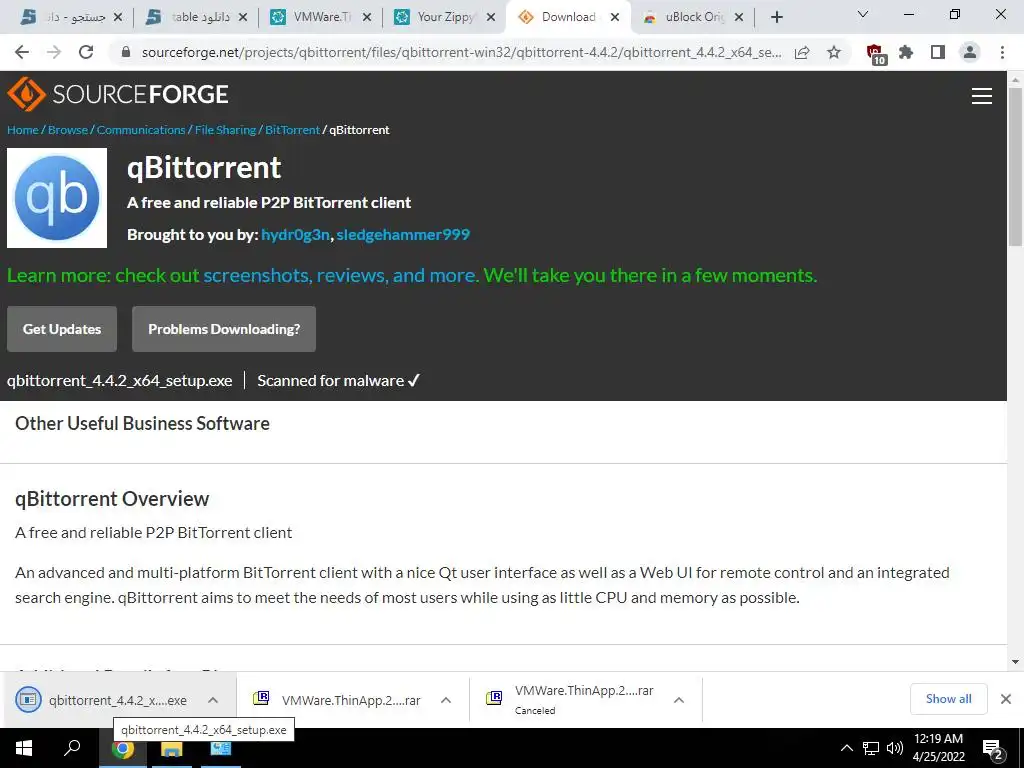This screenshot has height=768, width=1024.
Task: Show hidden system tray icons
Action: tap(846, 748)
